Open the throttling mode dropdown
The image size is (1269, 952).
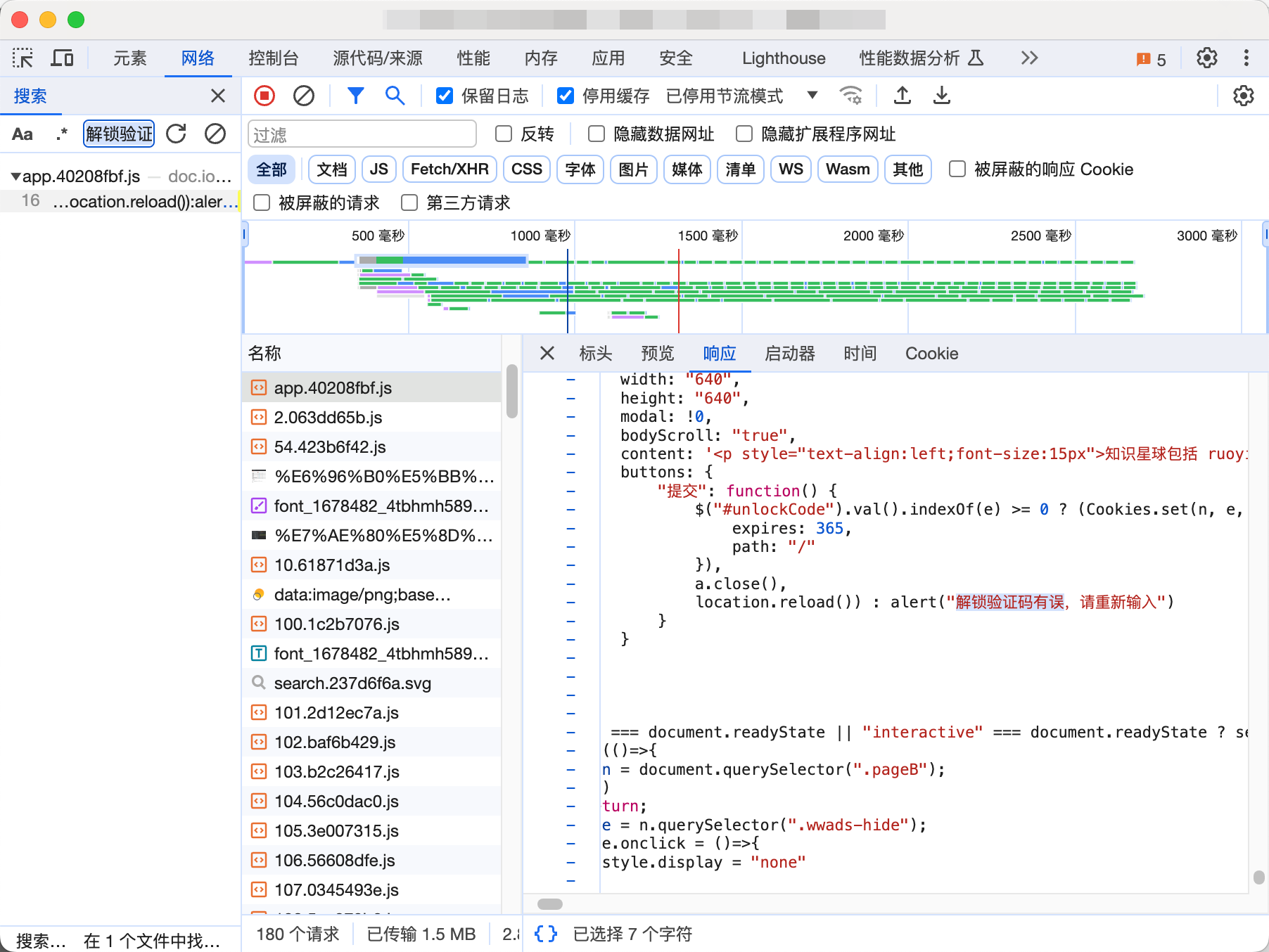(812, 96)
